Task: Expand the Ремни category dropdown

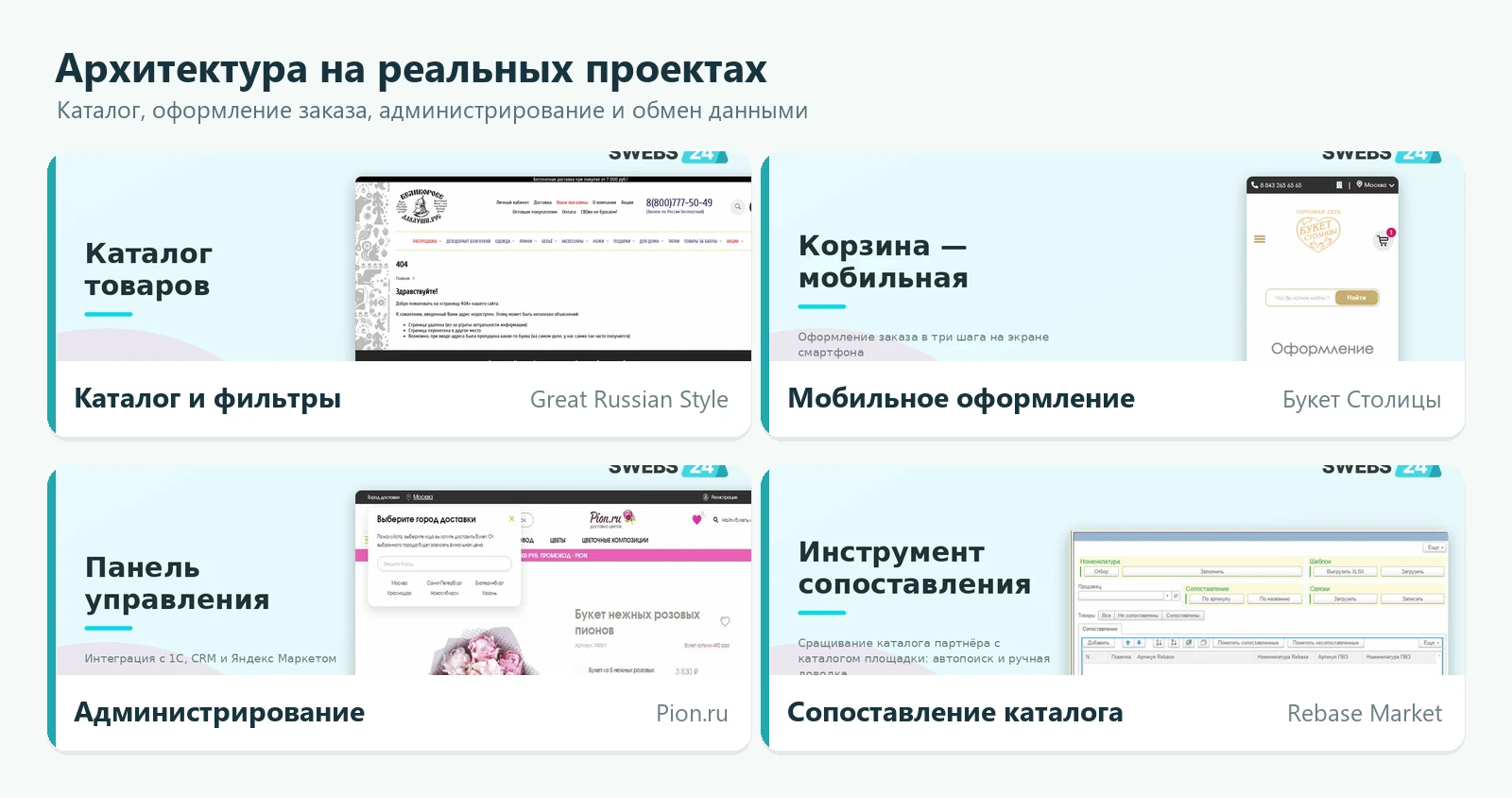Action: 536,241
